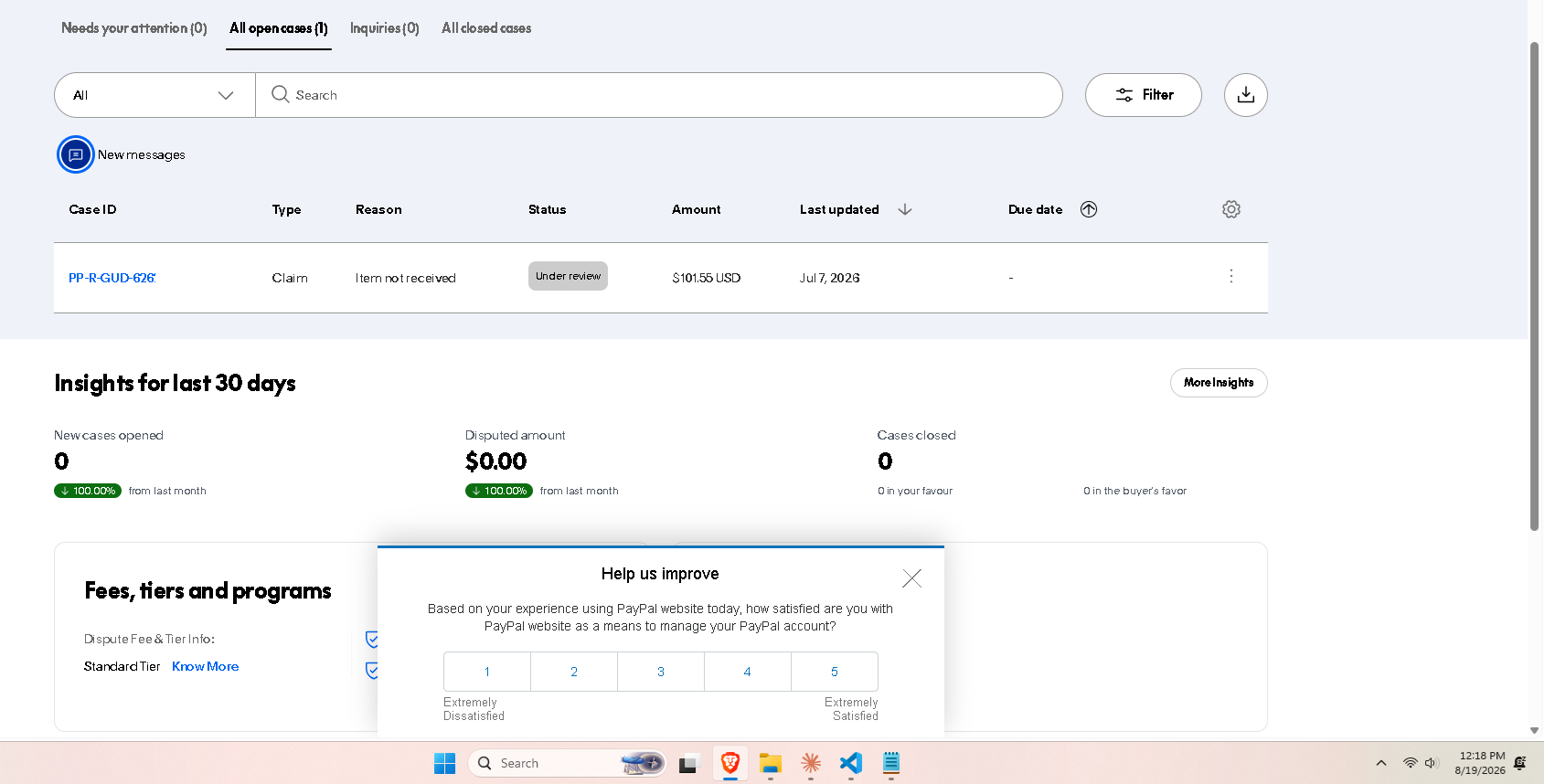
Task: Close the Help us improve survey
Action: pyautogui.click(x=911, y=578)
